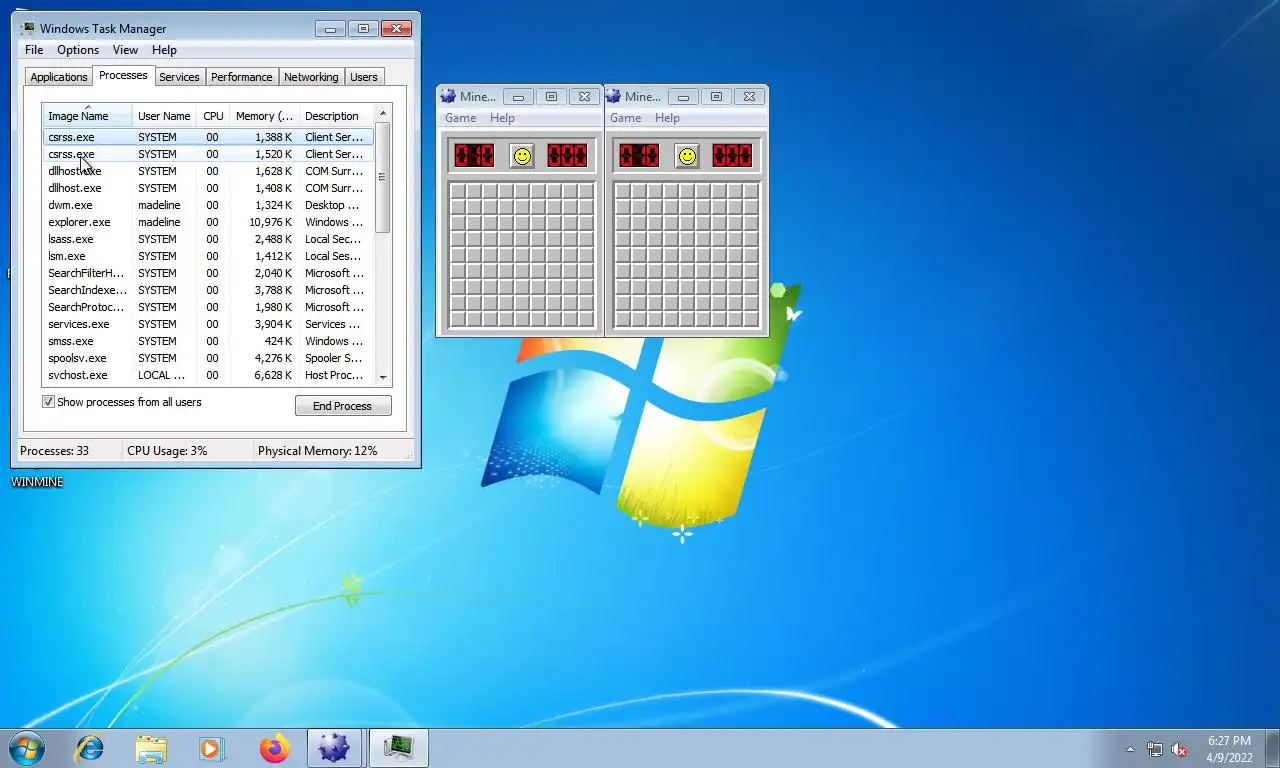This screenshot has width=1280, height=768.
Task: Click the process list scrollbar thumb
Action: click(383, 177)
